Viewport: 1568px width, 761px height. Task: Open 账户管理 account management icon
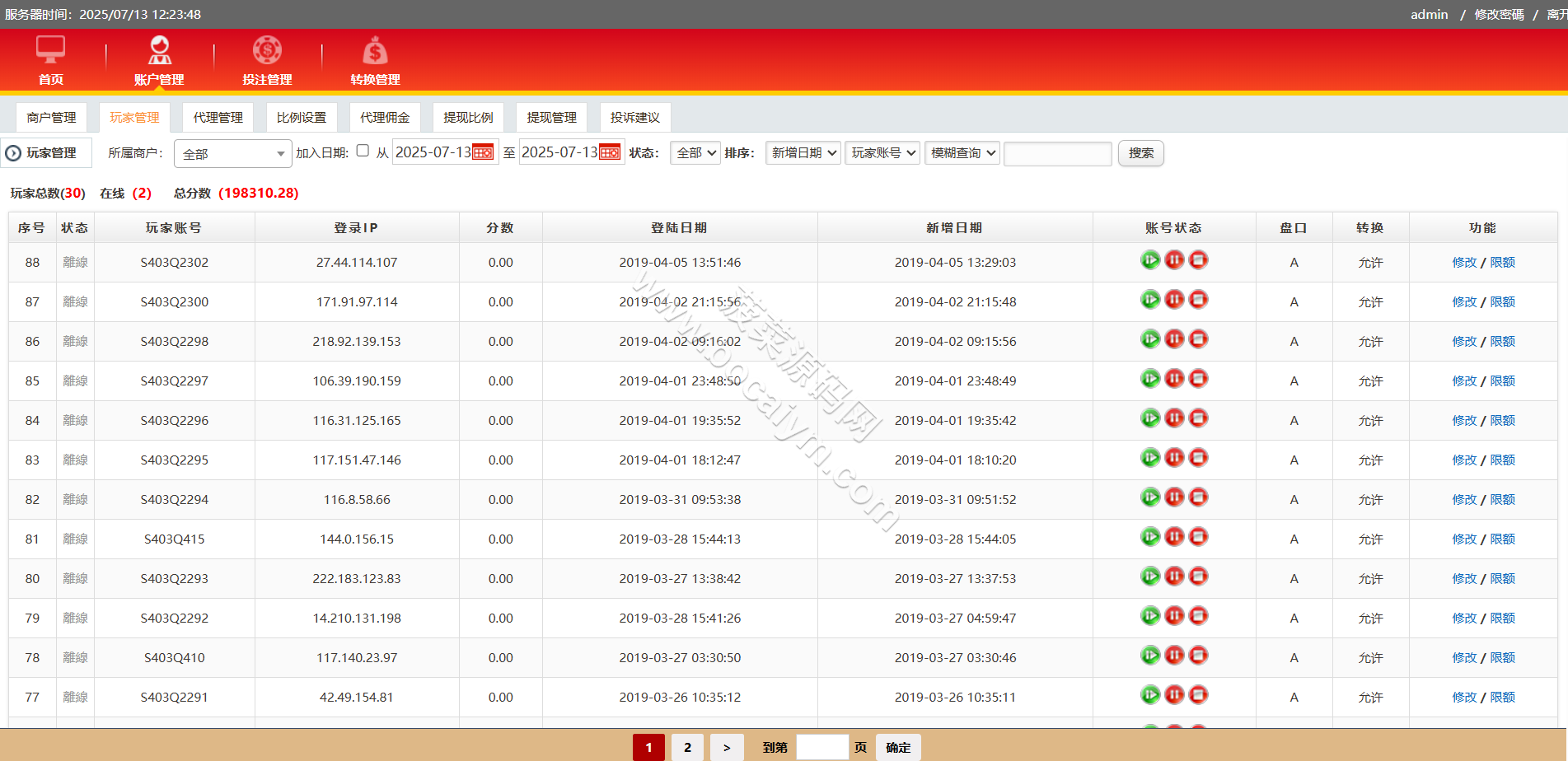pyautogui.click(x=159, y=50)
